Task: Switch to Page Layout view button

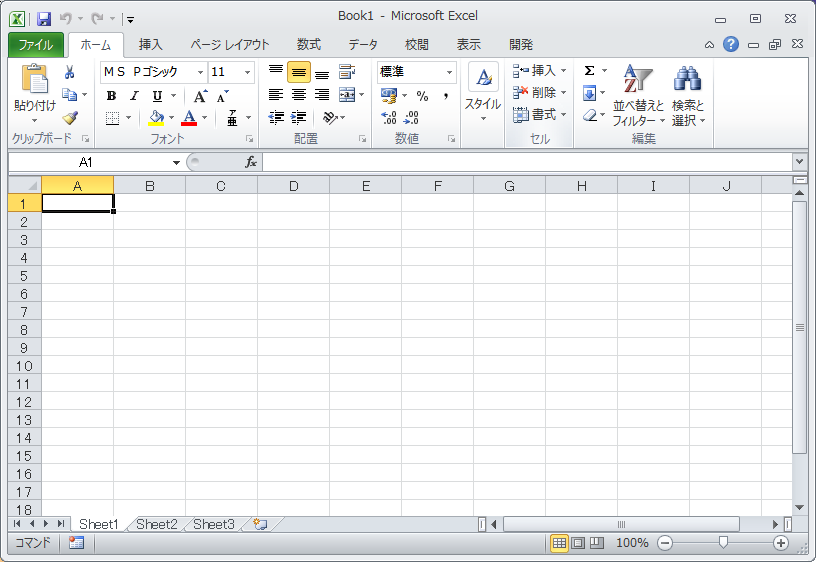Action: click(x=578, y=543)
